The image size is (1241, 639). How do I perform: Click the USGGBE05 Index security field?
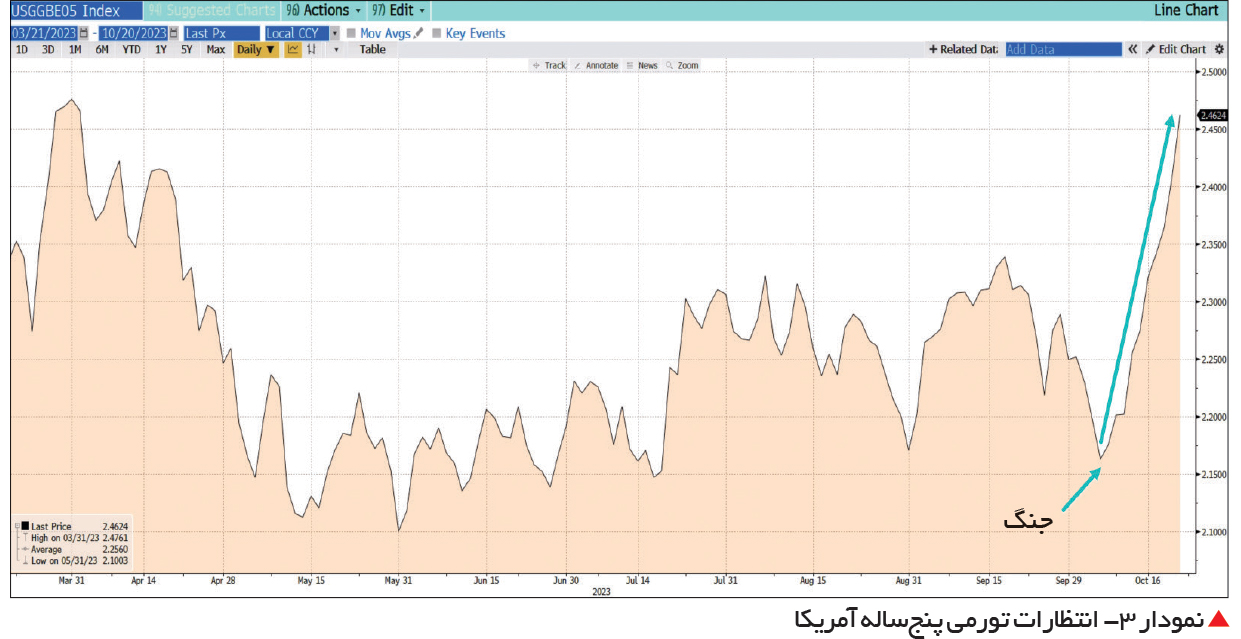coord(75,11)
